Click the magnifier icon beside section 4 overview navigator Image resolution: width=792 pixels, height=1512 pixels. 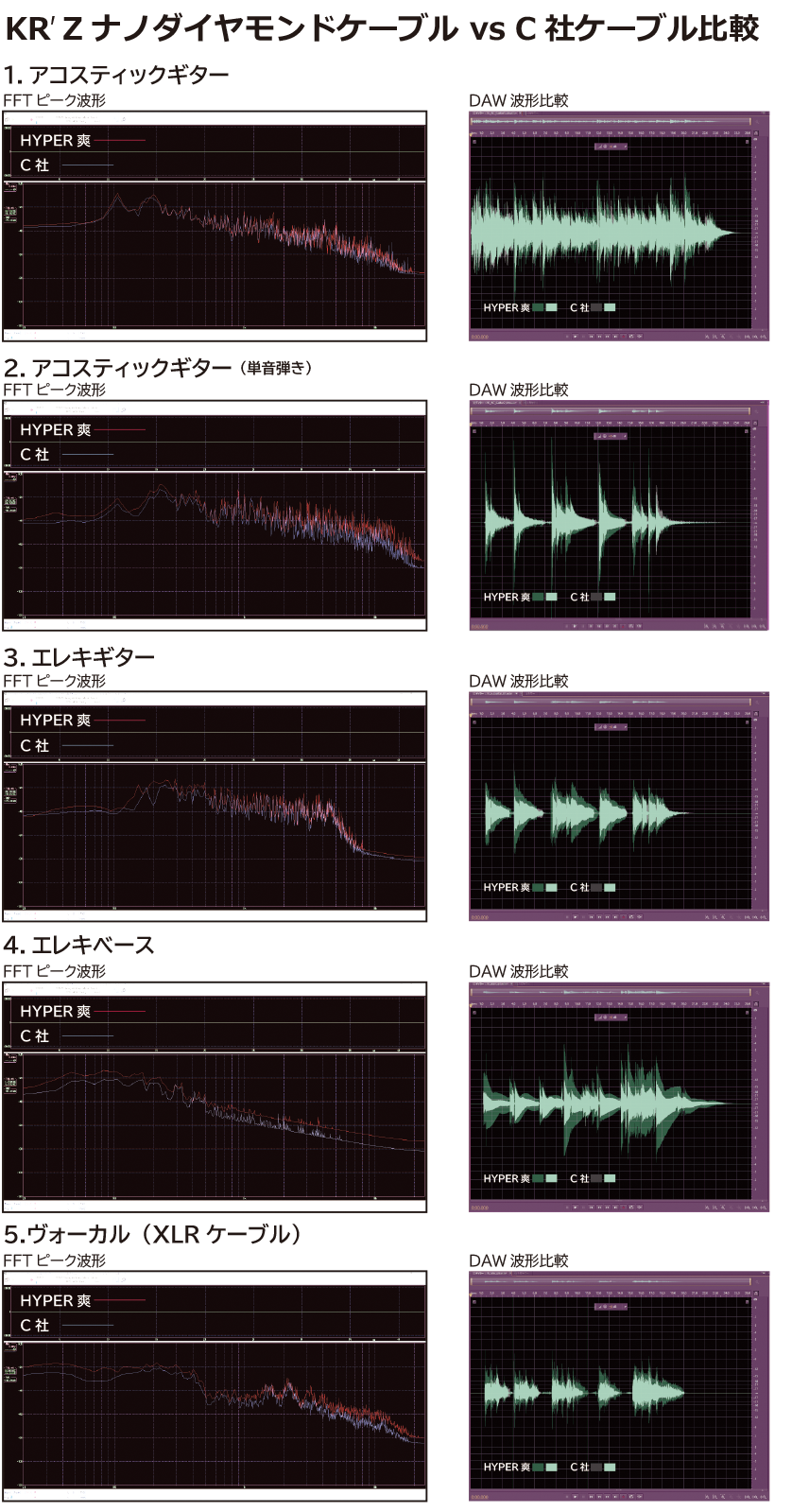pos(758,992)
